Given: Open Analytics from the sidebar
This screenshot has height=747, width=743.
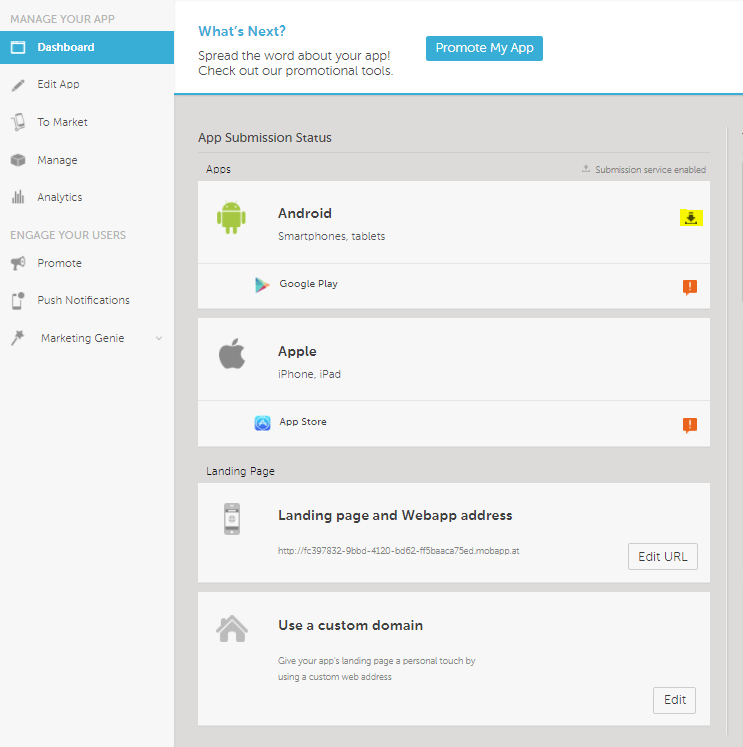Looking at the screenshot, I should [x=59, y=198].
